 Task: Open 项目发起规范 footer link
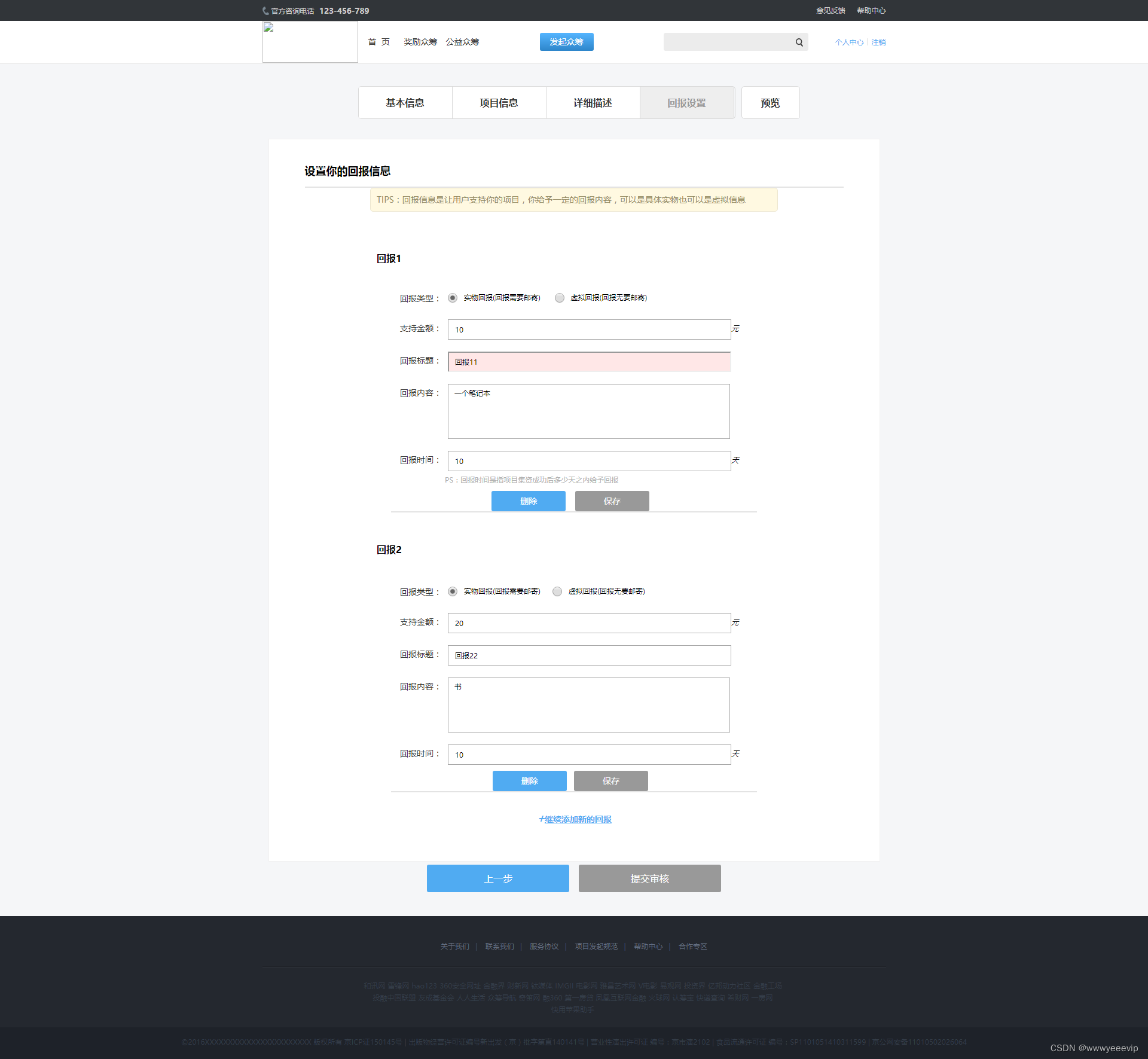pyautogui.click(x=596, y=947)
